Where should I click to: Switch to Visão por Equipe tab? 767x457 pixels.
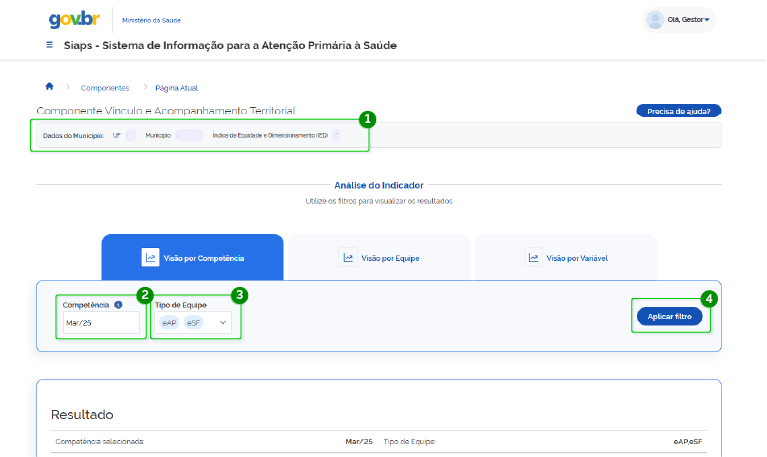click(x=378, y=257)
